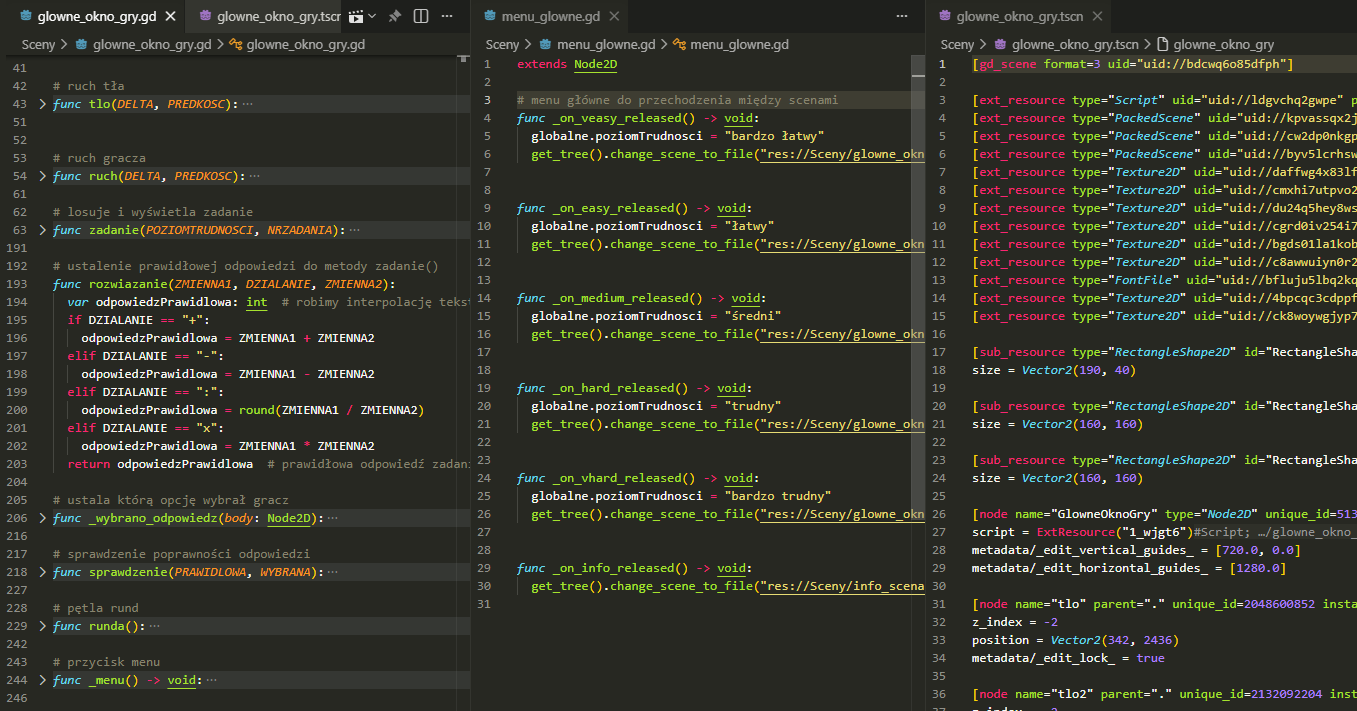Open the ellipsis menu of the menu_glowne.gd editor group
Image resolution: width=1357 pixels, height=711 pixels.
click(x=904, y=17)
